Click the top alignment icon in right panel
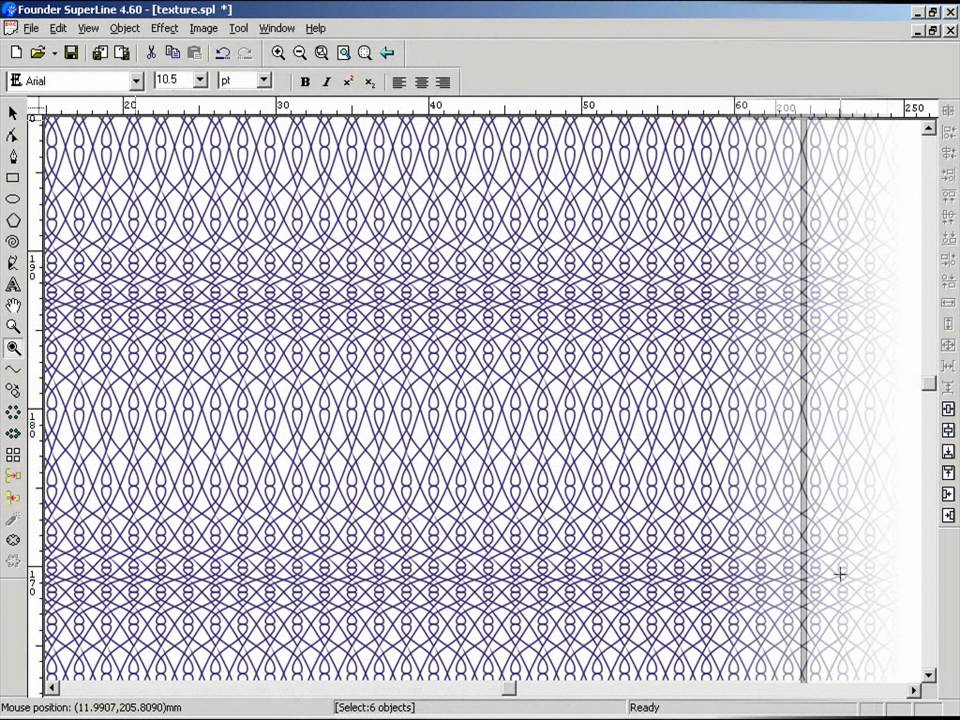 pos(948,111)
